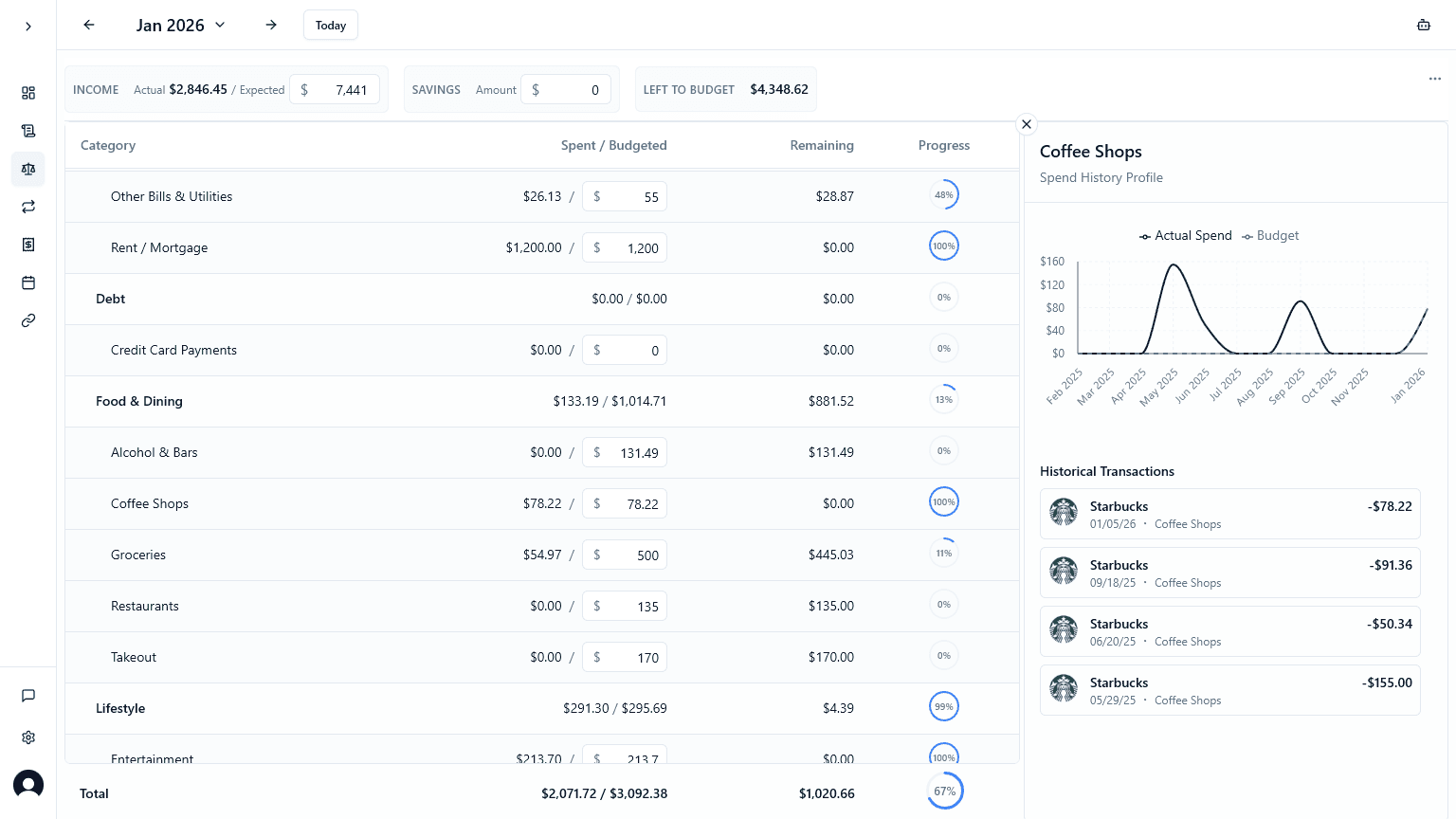Go to previous month with left arrow
The height and width of the screenshot is (819, 1456).
(x=88, y=25)
